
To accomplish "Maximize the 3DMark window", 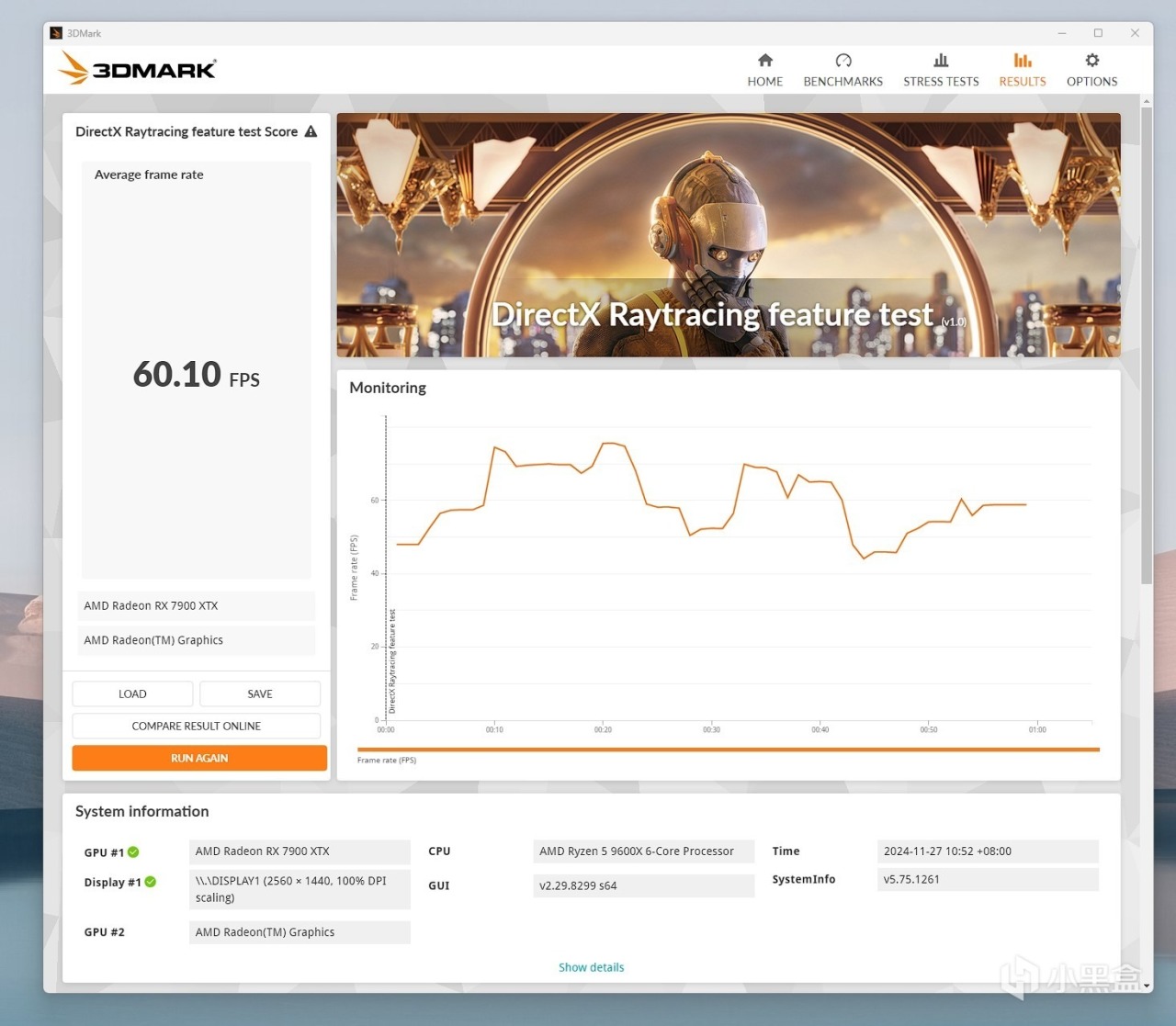I will click(x=1098, y=33).
